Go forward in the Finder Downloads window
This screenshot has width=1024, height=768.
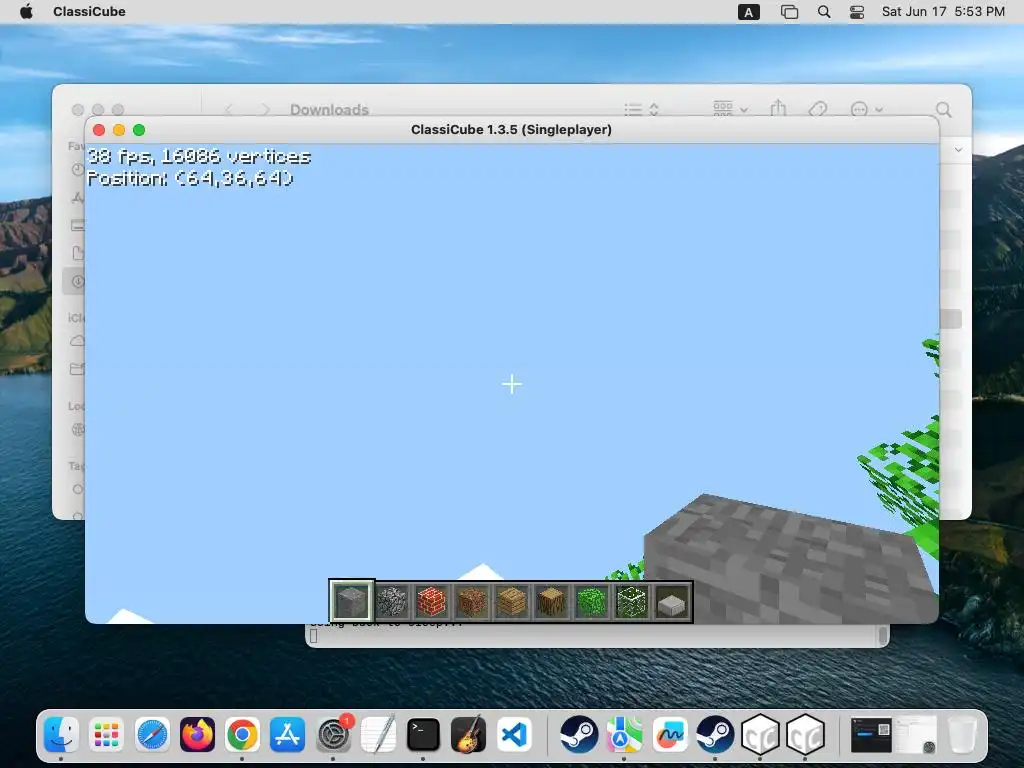click(264, 110)
